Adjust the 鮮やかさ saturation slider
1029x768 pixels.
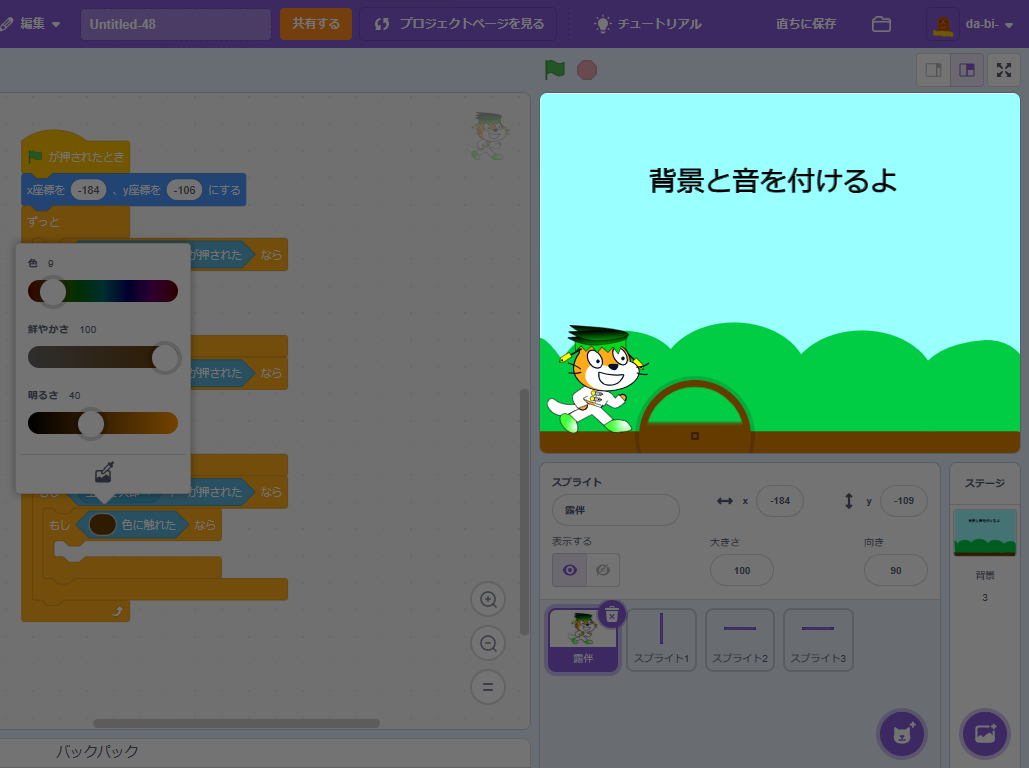click(103, 357)
